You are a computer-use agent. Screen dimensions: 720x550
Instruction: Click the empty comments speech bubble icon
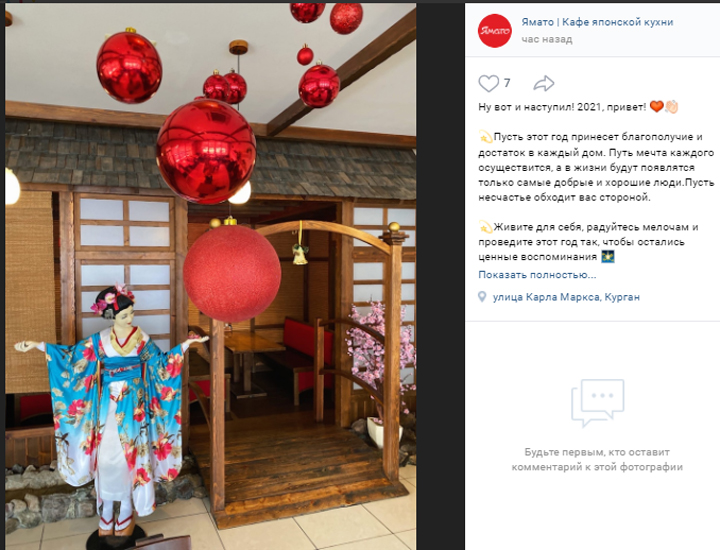tap(597, 403)
